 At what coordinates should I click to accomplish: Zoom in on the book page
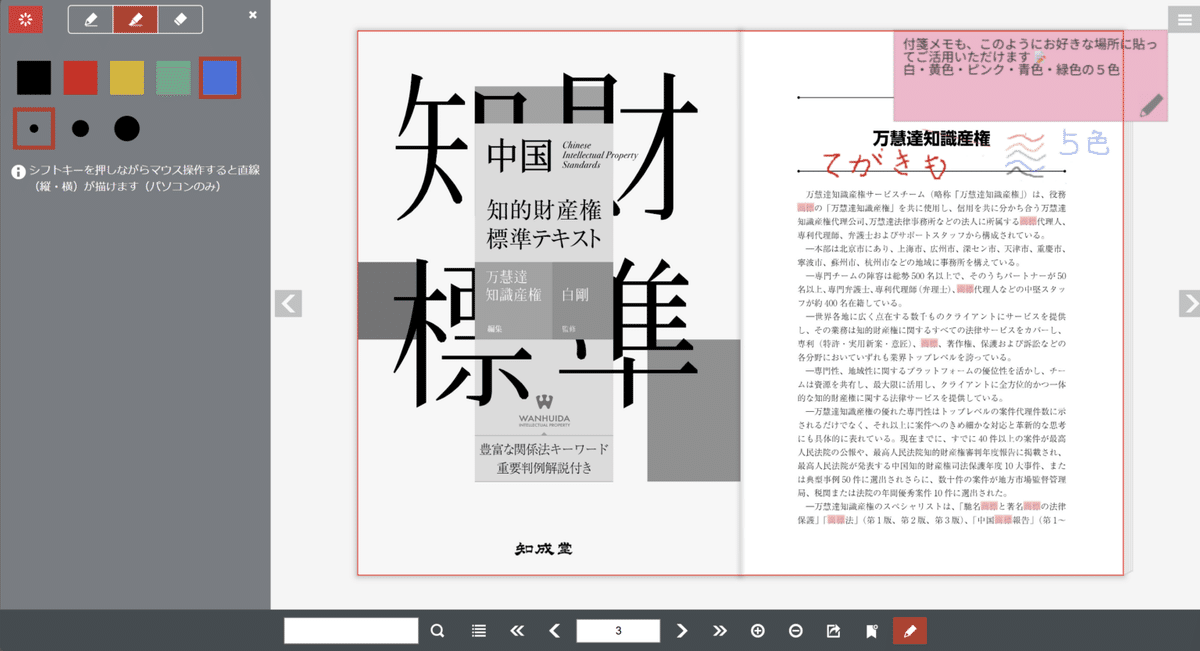(758, 630)
